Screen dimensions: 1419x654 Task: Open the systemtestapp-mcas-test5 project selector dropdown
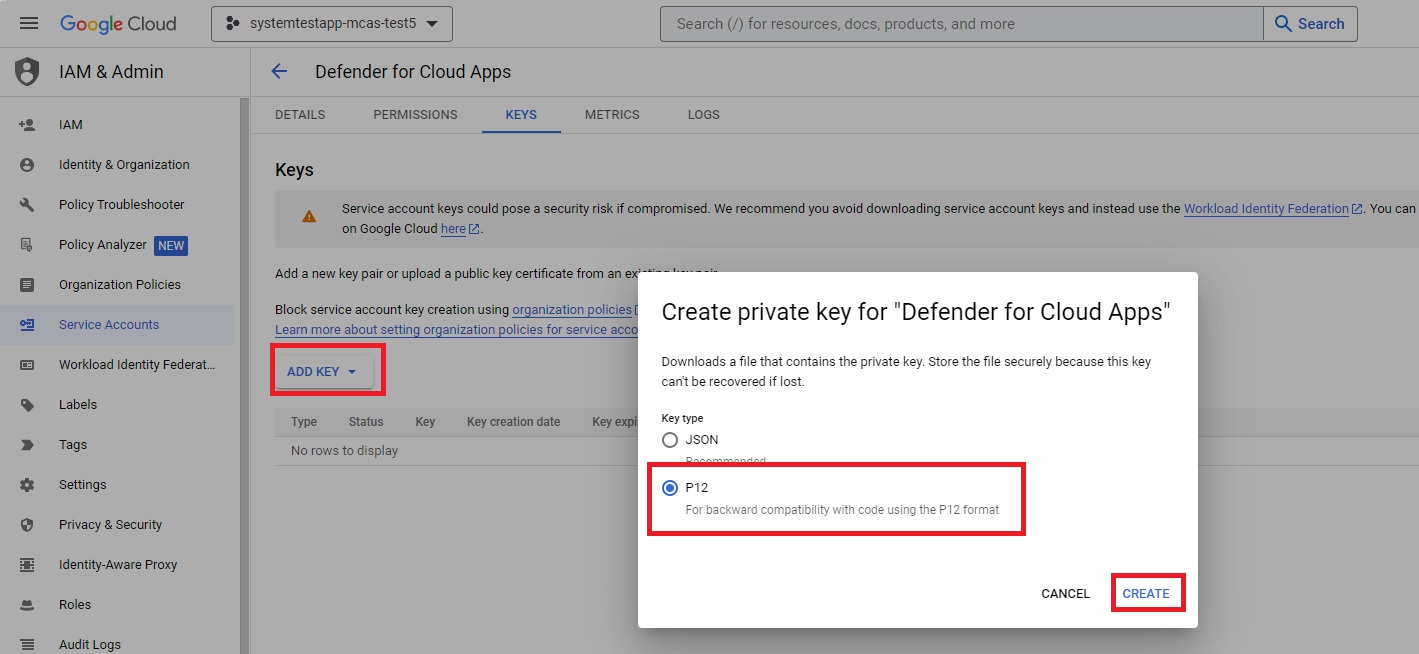click(332, 24)
